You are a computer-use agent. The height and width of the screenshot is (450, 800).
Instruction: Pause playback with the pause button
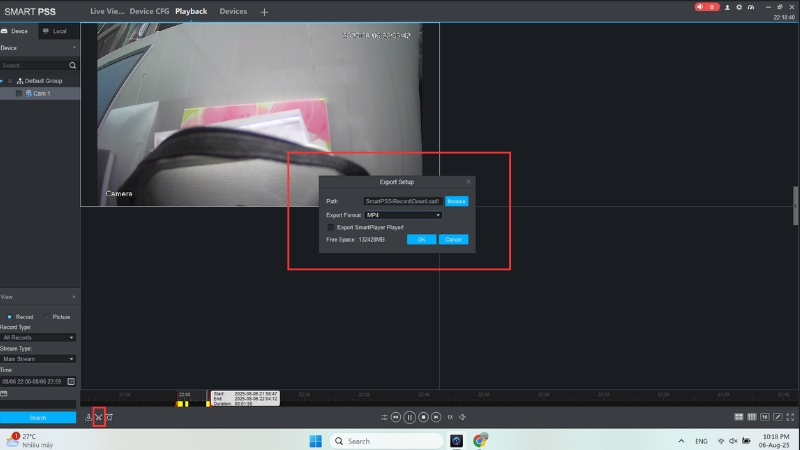(410, 417)
